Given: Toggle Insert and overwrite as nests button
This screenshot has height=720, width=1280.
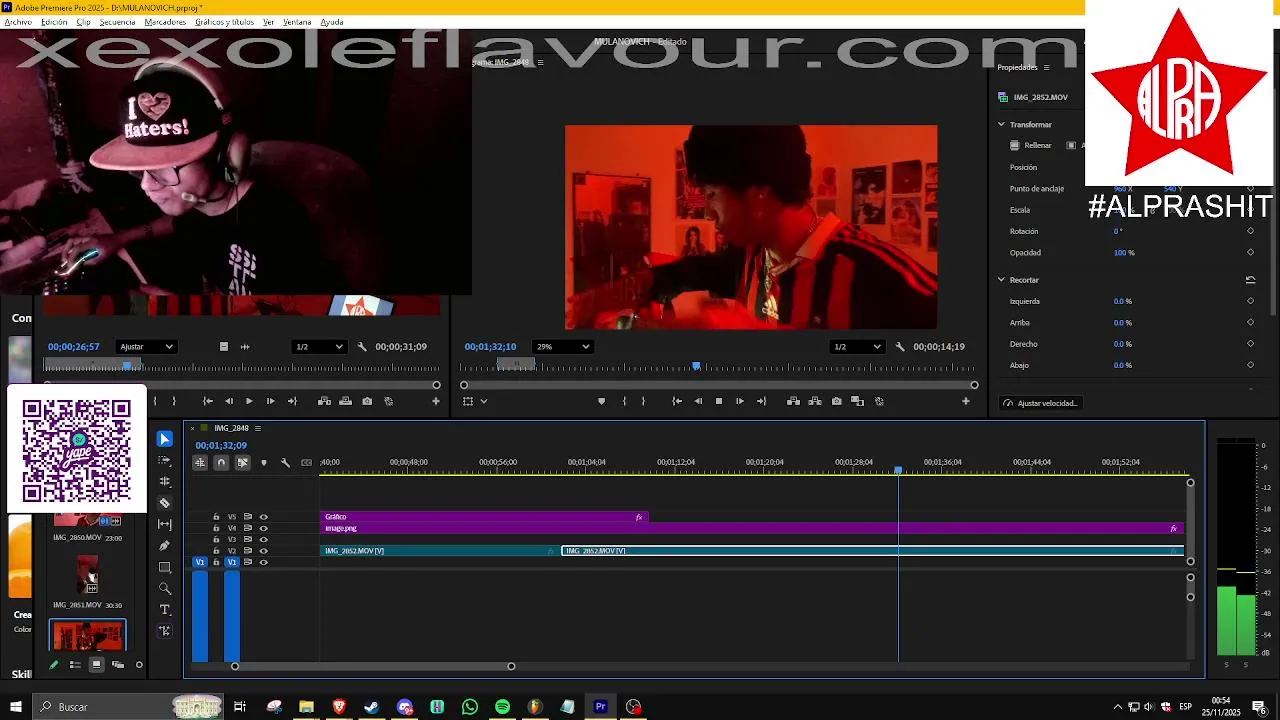Looking at the screenshot, I should pos(200,462).
